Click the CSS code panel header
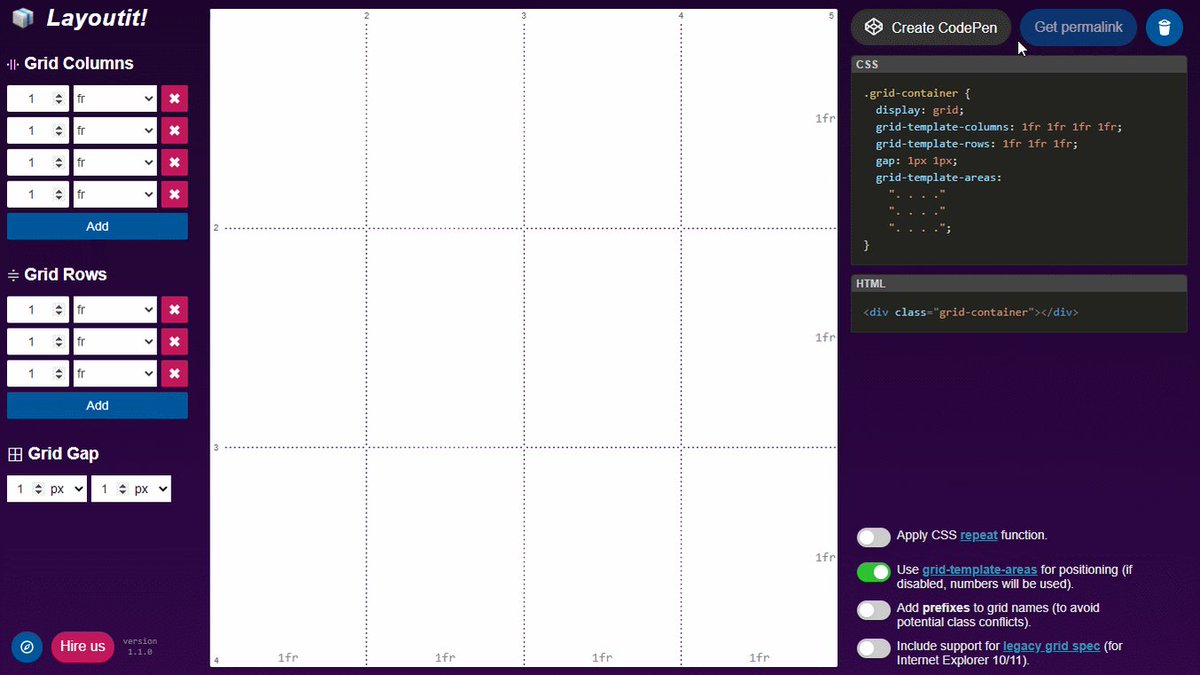 pos(1019,64)
